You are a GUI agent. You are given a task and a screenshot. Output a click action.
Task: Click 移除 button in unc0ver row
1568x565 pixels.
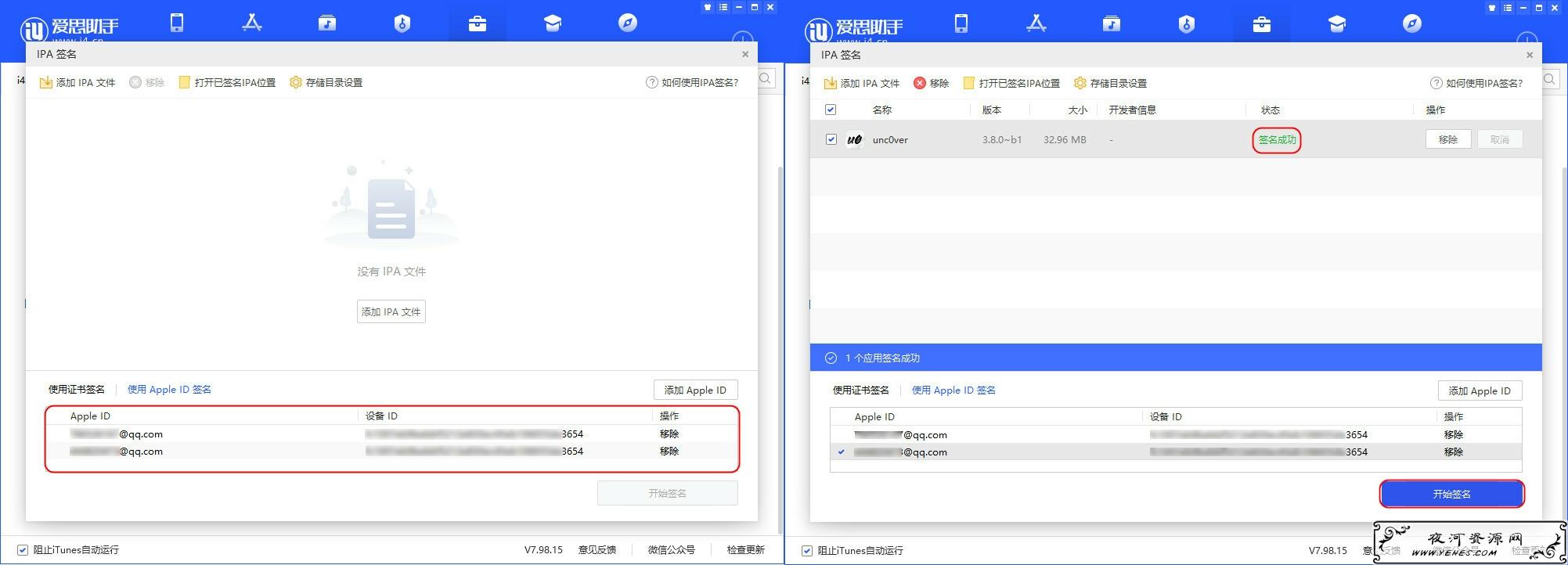click(x=1448, y=139)
